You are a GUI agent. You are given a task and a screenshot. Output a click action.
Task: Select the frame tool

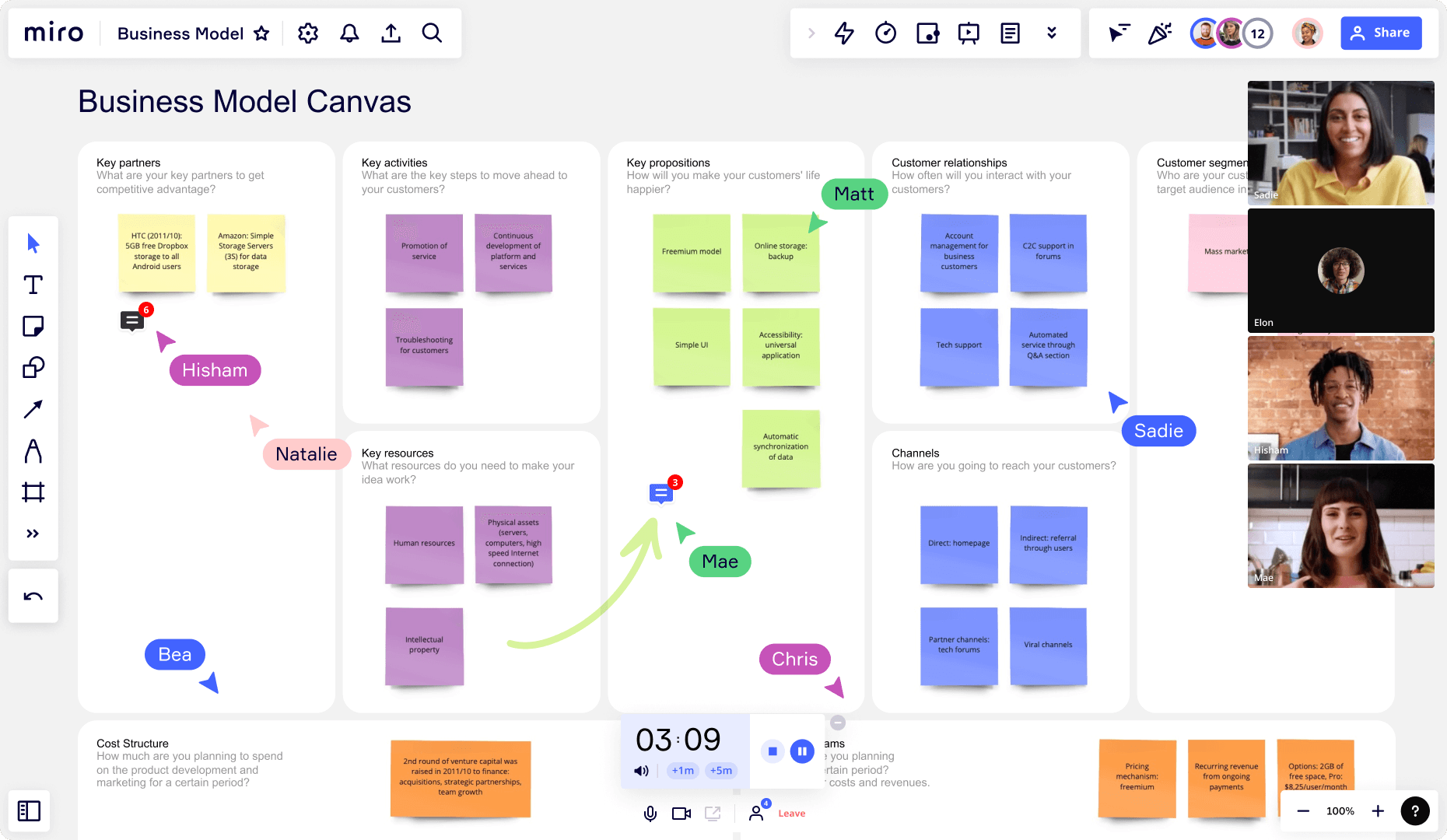pos(33,492)
